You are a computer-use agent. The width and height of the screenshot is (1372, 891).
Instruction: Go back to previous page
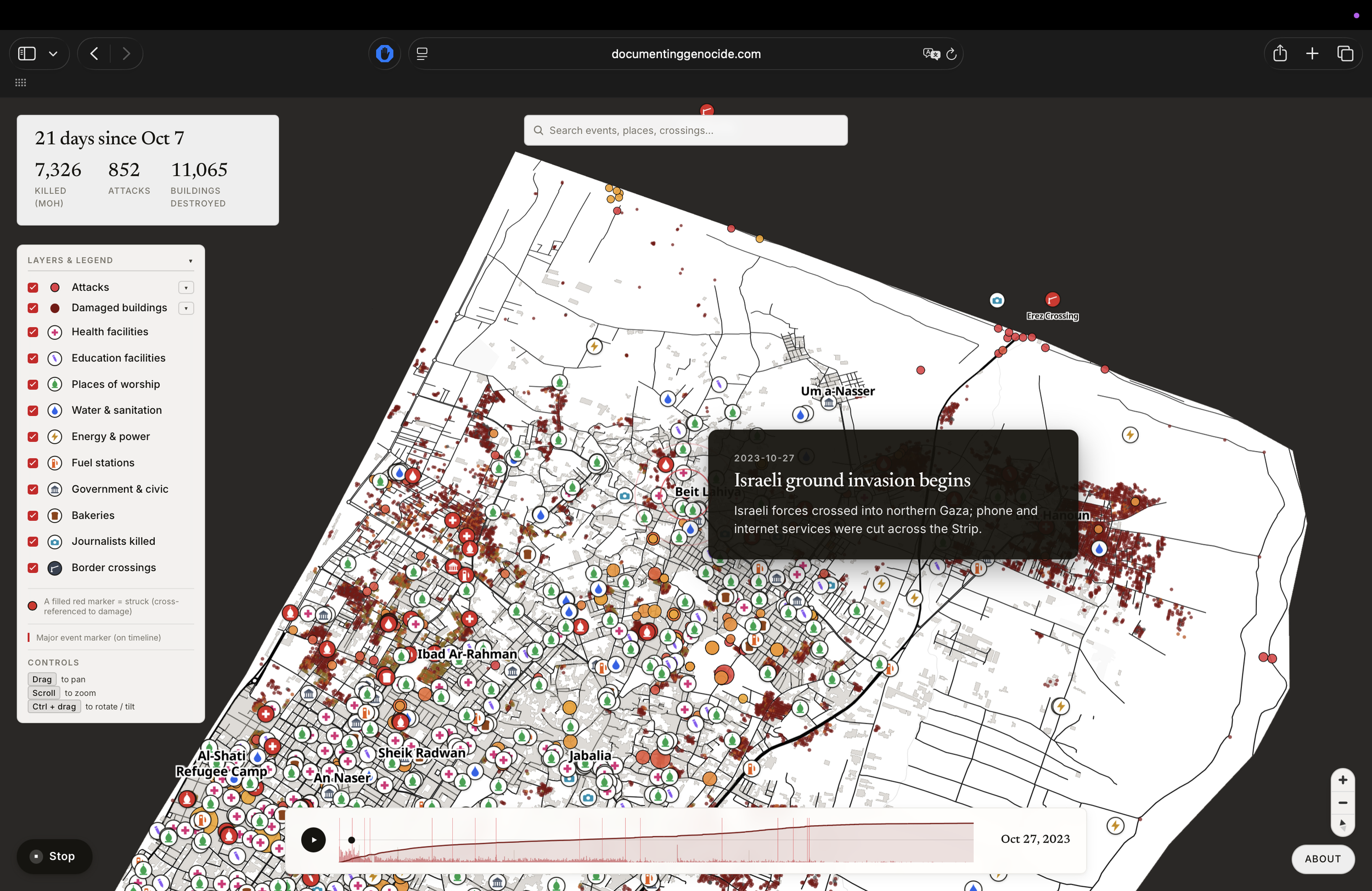tap(94, 54)
